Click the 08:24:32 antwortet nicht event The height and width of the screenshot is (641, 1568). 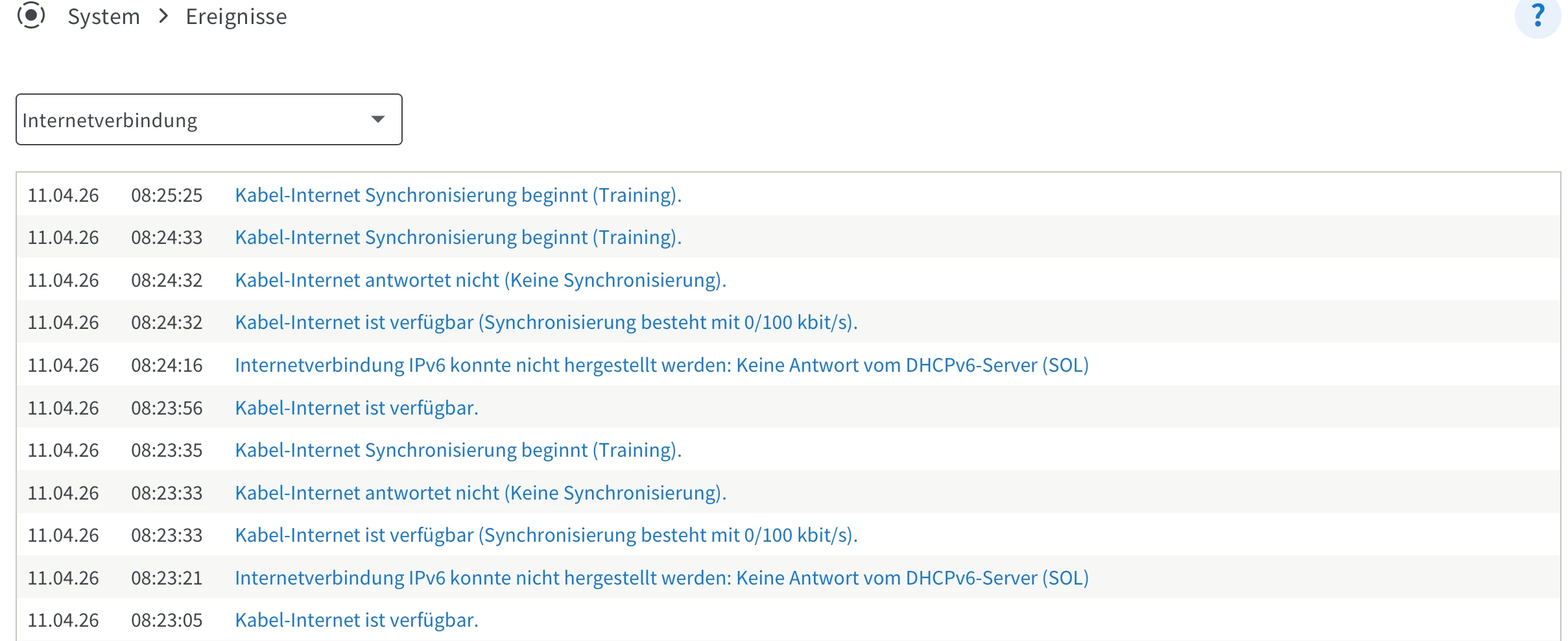[480, 280]
